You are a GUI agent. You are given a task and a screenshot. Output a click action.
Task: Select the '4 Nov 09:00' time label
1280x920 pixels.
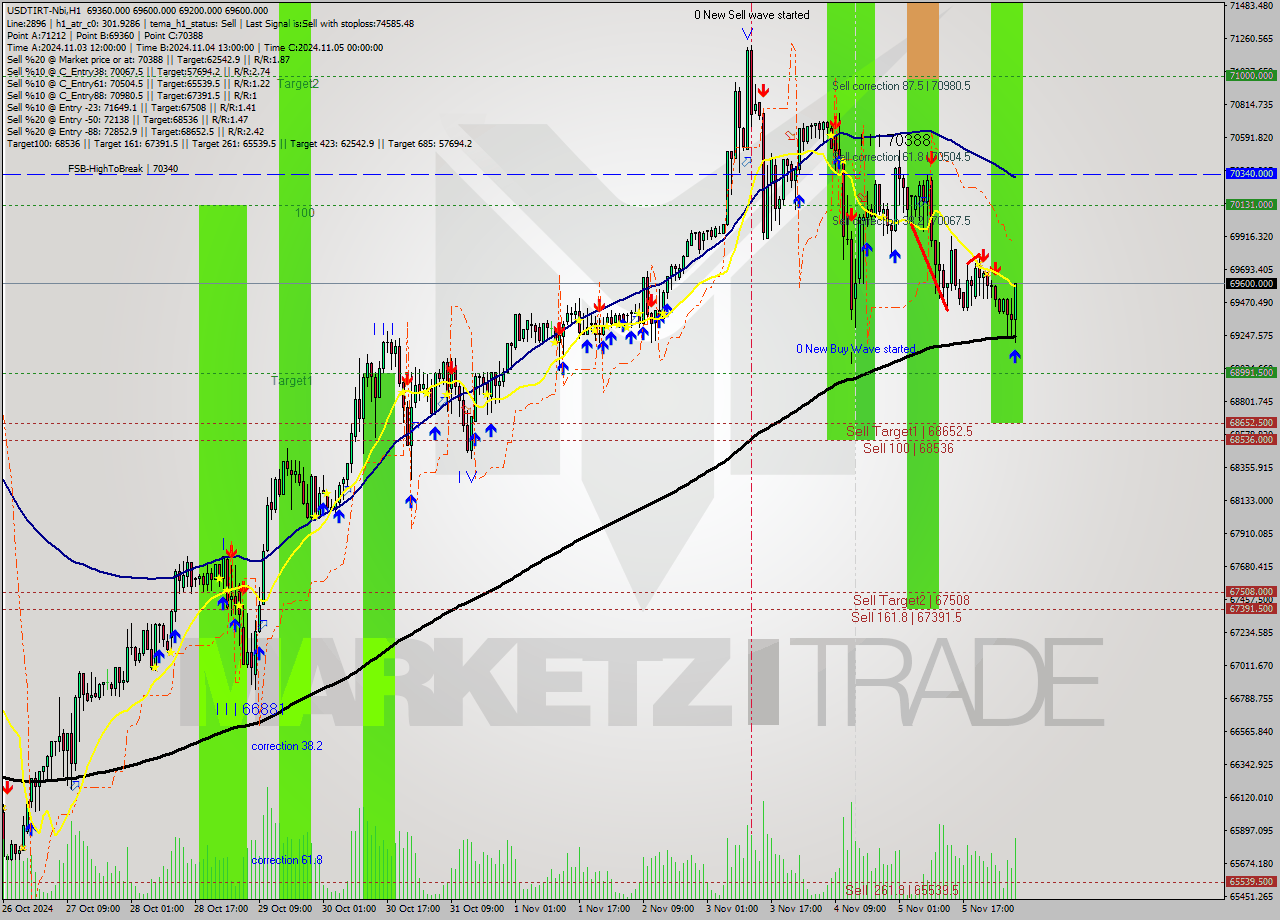tap(858, 909)
